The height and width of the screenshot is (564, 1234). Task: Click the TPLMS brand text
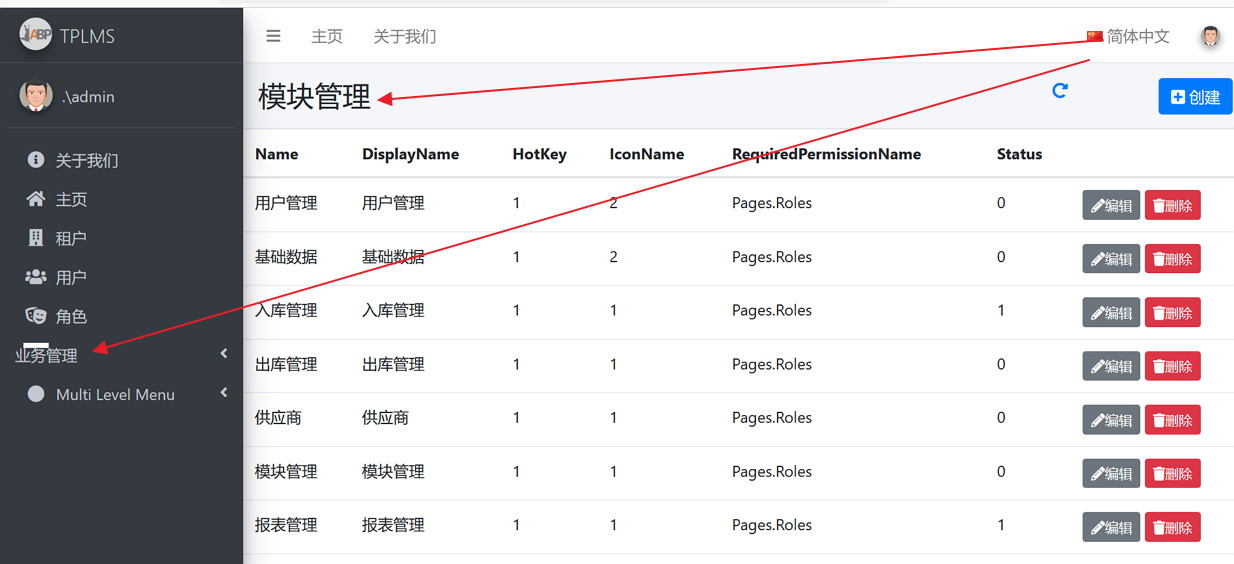pos(87,36)
